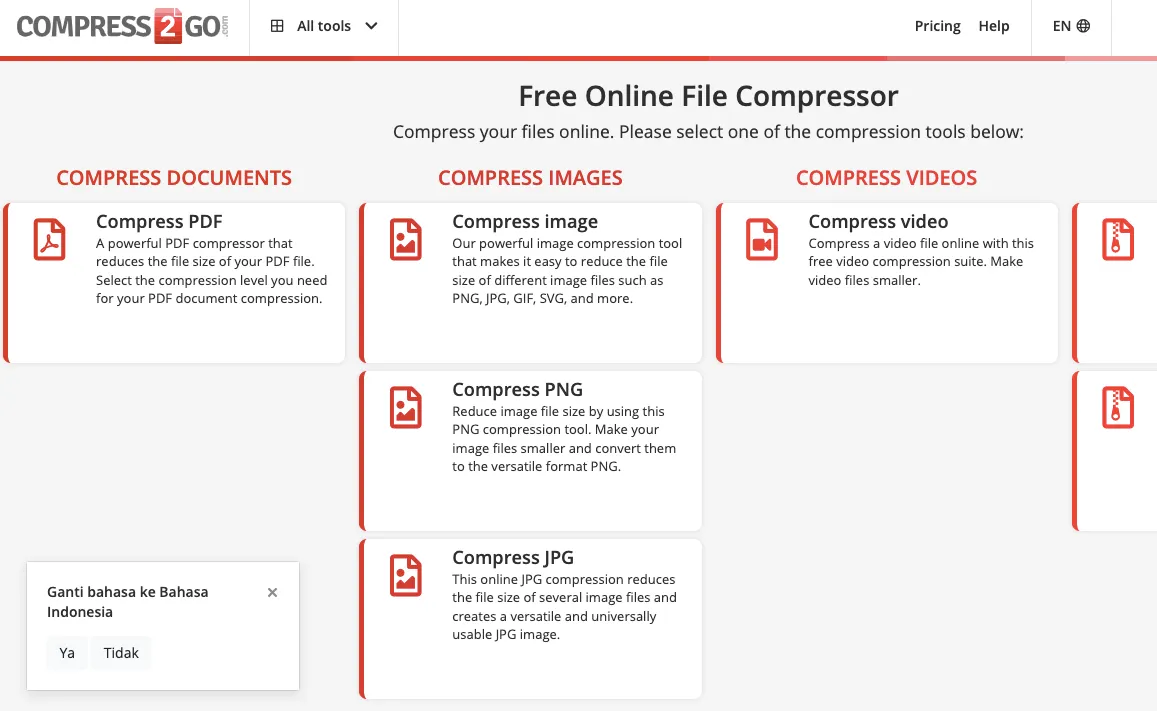Open the Help menu item
Image resolution: width=1157 pixels, height=711 pixels.
[x=993, y=26]
